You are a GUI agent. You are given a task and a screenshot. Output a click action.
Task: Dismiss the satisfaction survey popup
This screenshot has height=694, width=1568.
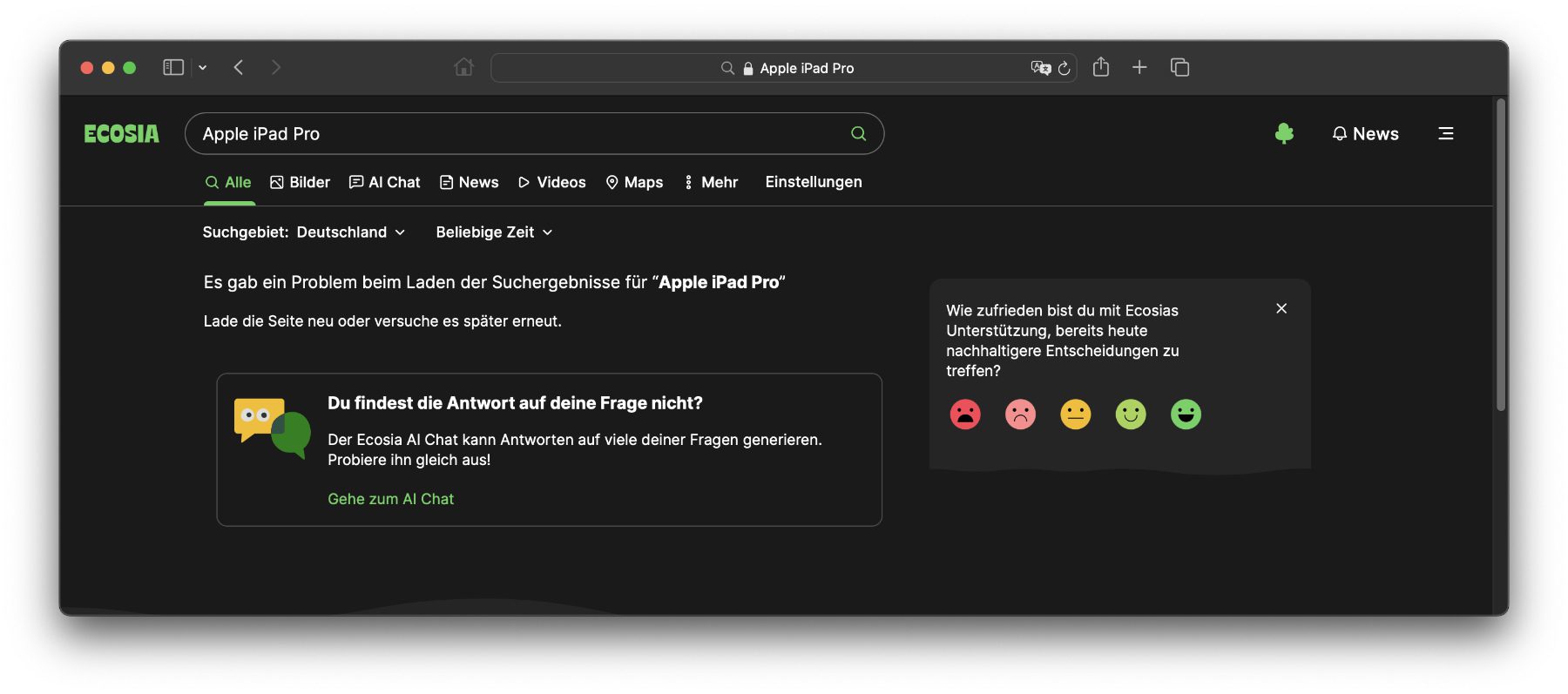pyautogui.click(x=1281, y=308)
